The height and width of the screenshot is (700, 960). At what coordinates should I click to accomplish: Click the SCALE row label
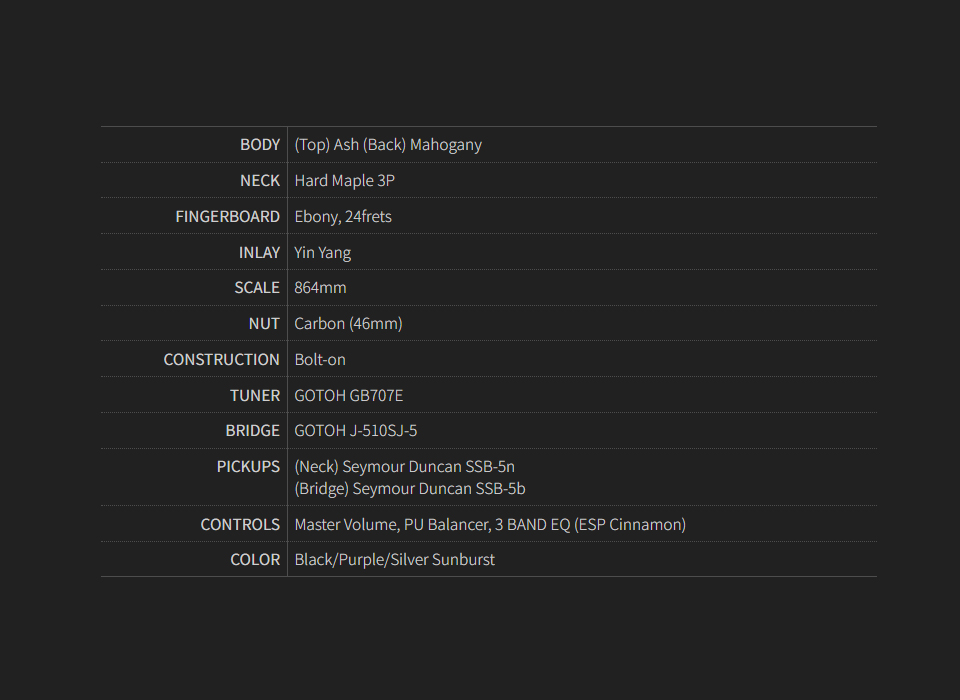pos(257,288)
